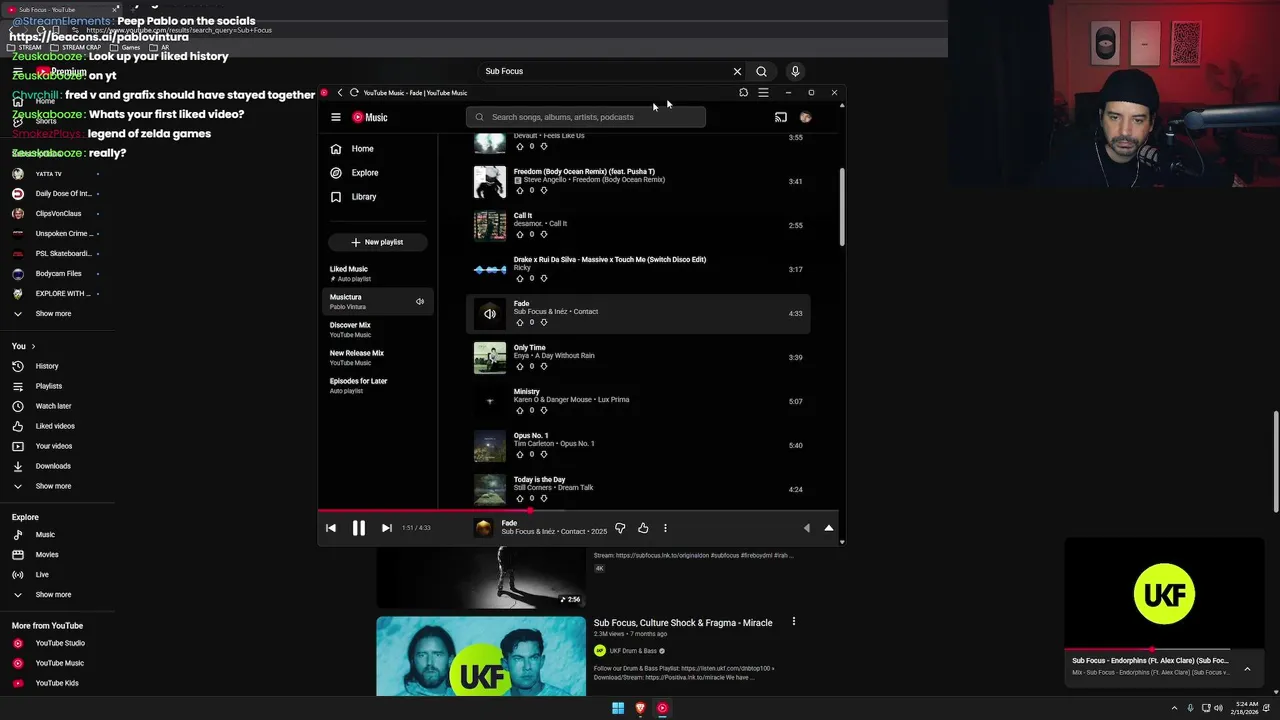The width and height of the screenshot is (1280, 720).
Task: Downvote the song Today is the Day
Action: [544, 498]
